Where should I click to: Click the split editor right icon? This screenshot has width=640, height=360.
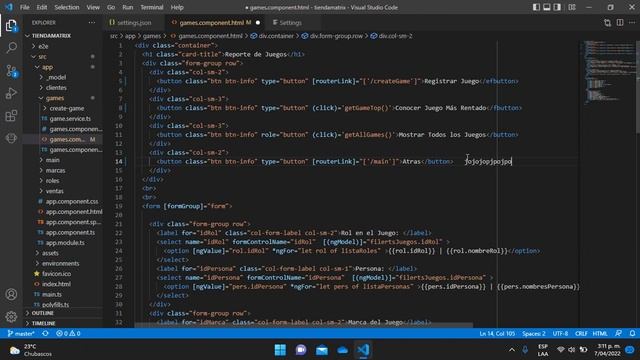620,23
